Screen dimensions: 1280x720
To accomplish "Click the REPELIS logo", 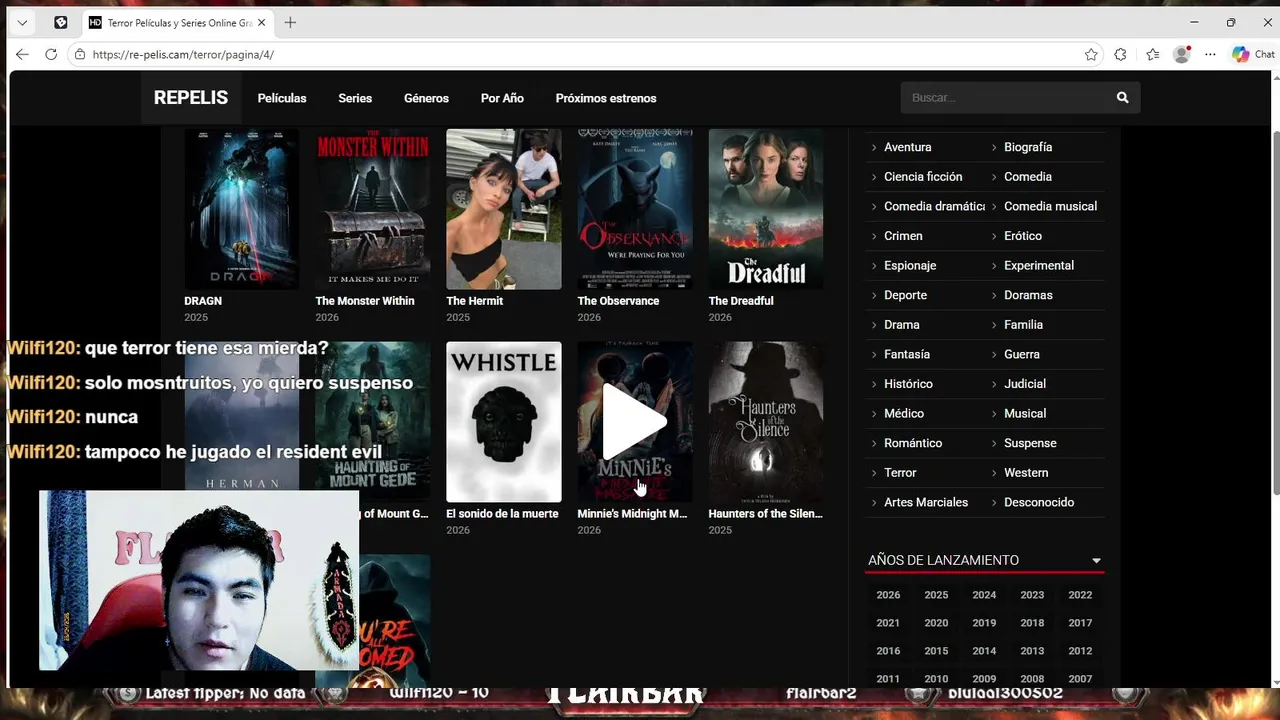I will [x=191, y=98].
